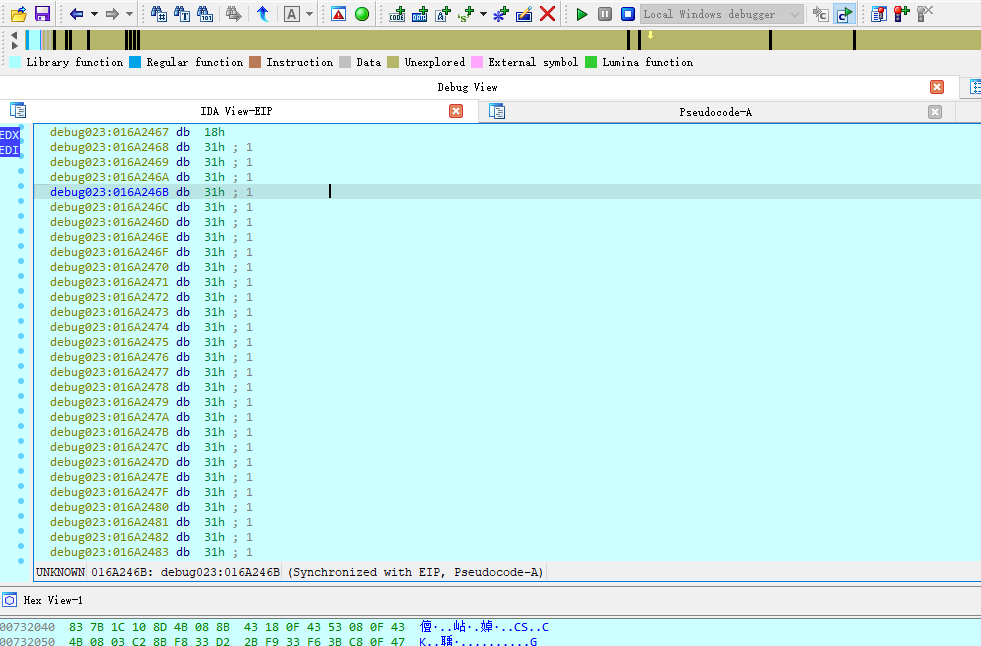Expand the dropdown beside the 's' plus icon
This screenshot has height=646, width=981.
pyautogui.click(x=483, y=14)
